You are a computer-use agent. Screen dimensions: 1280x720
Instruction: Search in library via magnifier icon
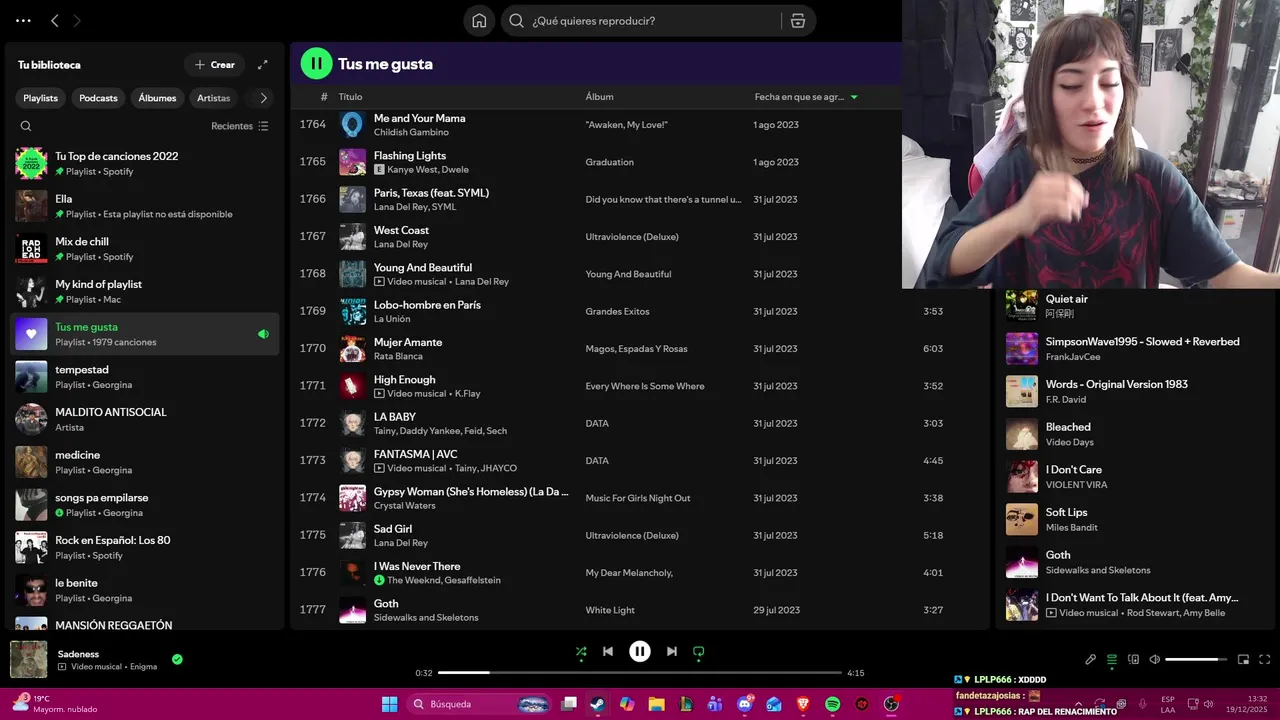click(26, 126)
